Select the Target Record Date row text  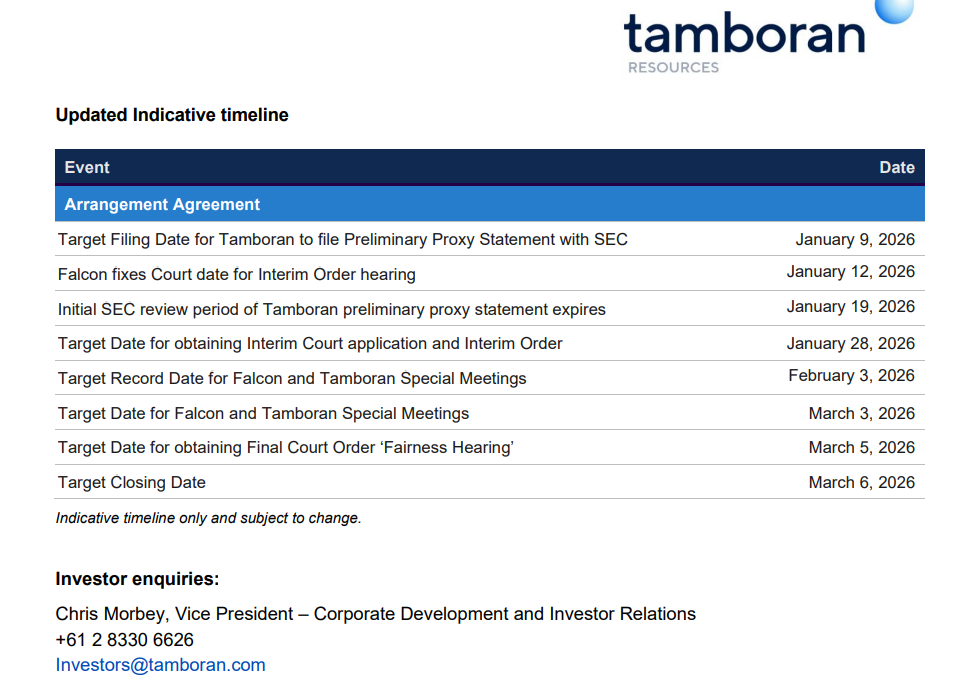click(x=292, y=378)
